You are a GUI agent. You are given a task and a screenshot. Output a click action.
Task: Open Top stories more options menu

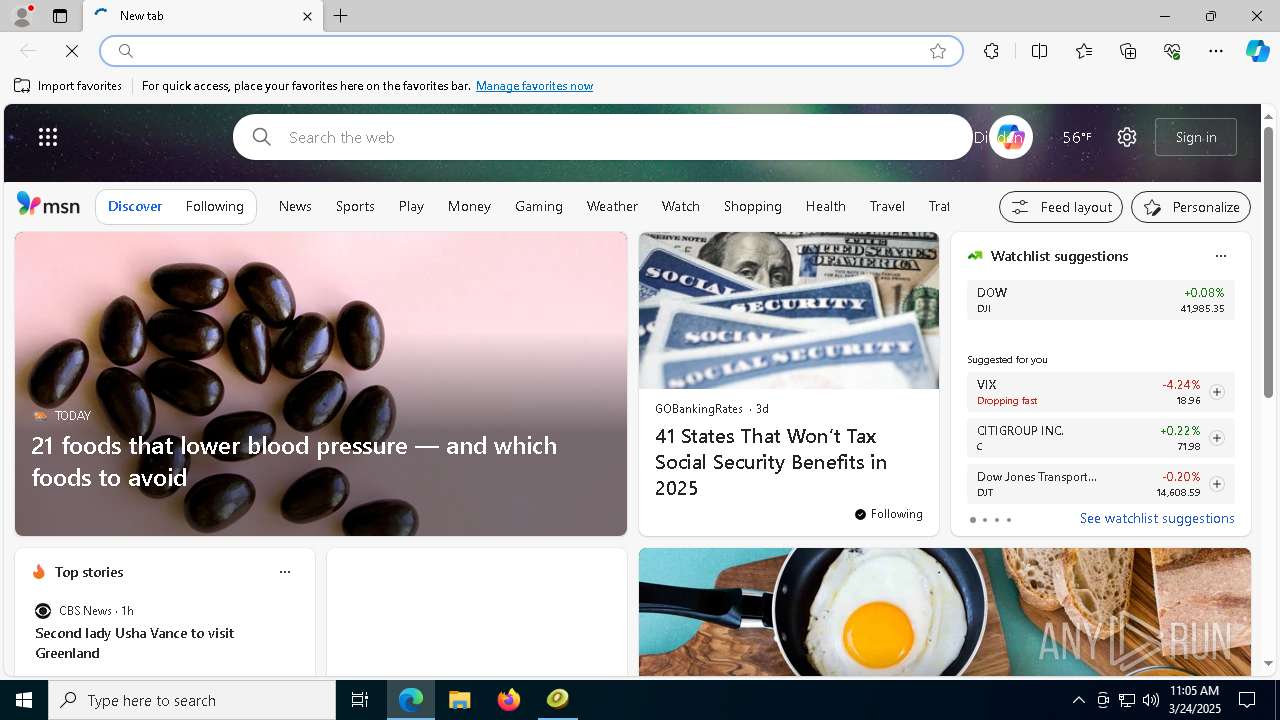coord(285,572)
